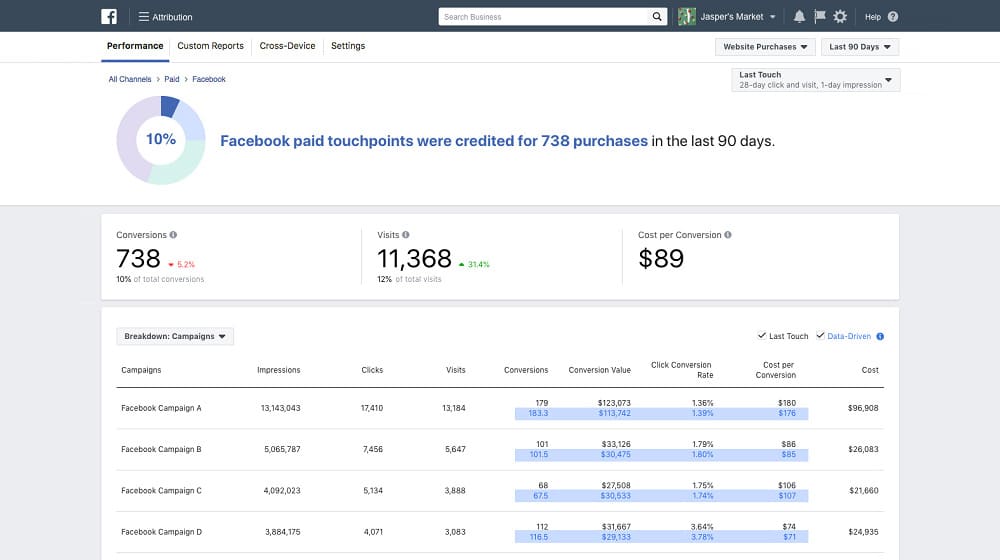Click info icon next to Conversions
The height and width of the screenshot is (560, 1000).
point(173,235)
